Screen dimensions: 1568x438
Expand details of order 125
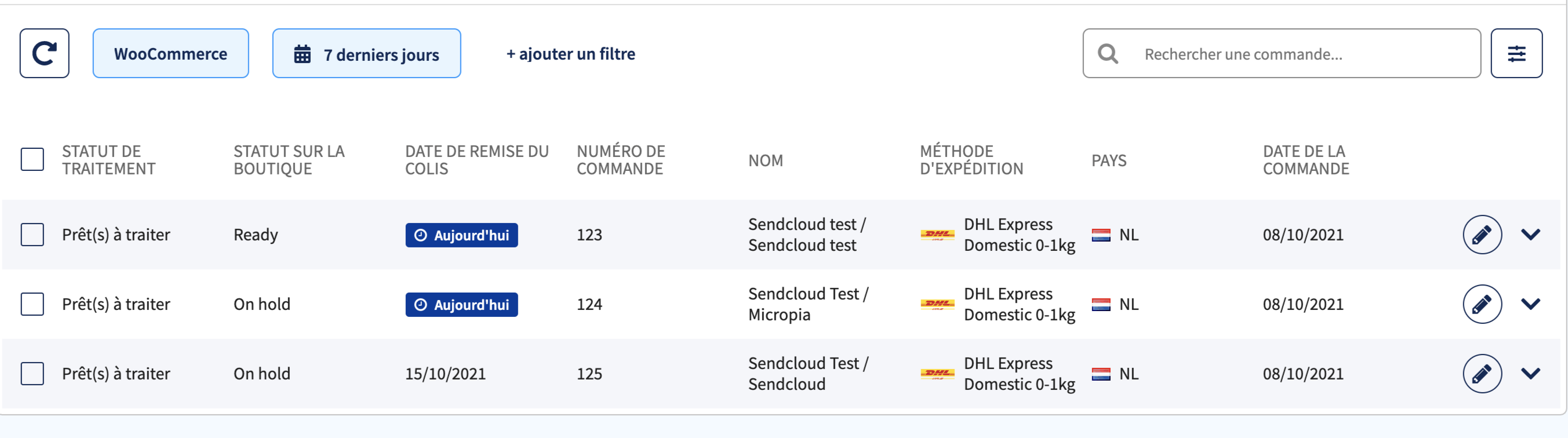[1530, 374]
